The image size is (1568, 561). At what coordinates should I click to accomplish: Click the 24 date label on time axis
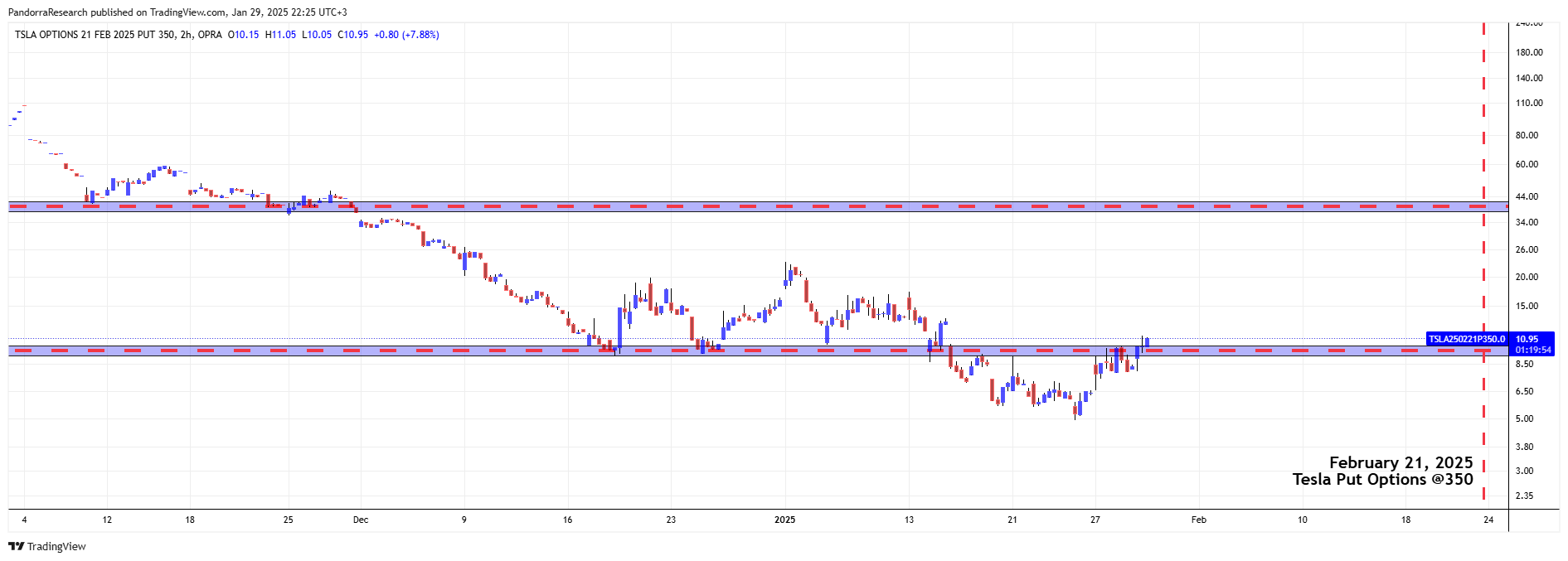point(1488,520)
